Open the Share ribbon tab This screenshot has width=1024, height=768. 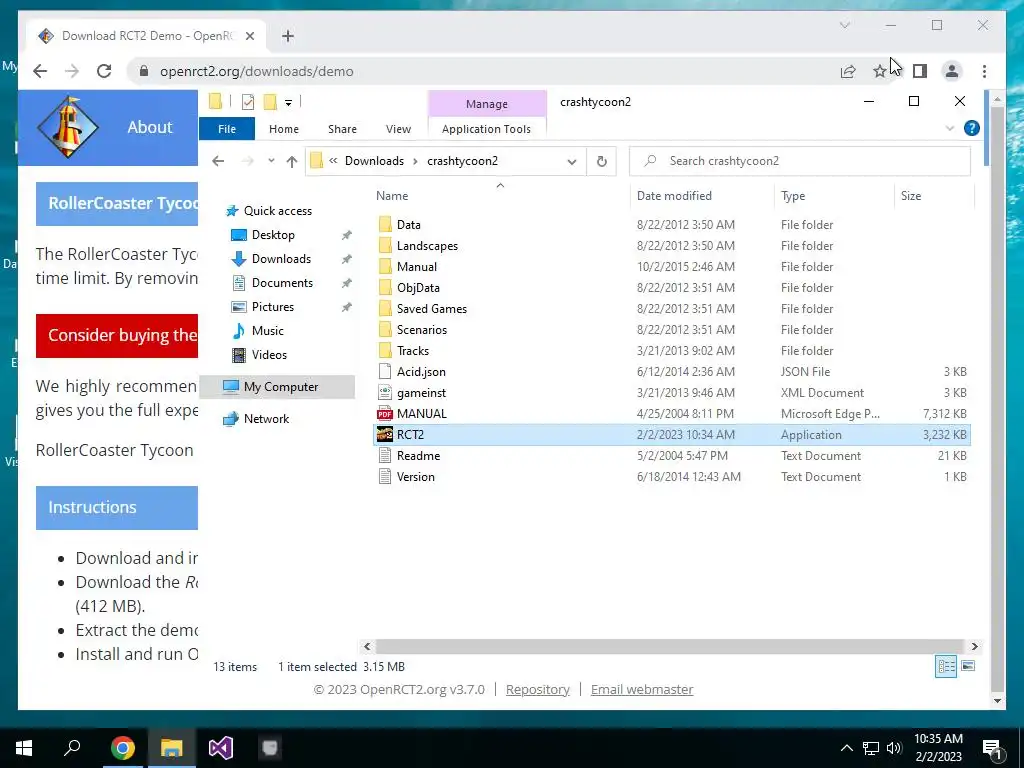click(342, 129)
